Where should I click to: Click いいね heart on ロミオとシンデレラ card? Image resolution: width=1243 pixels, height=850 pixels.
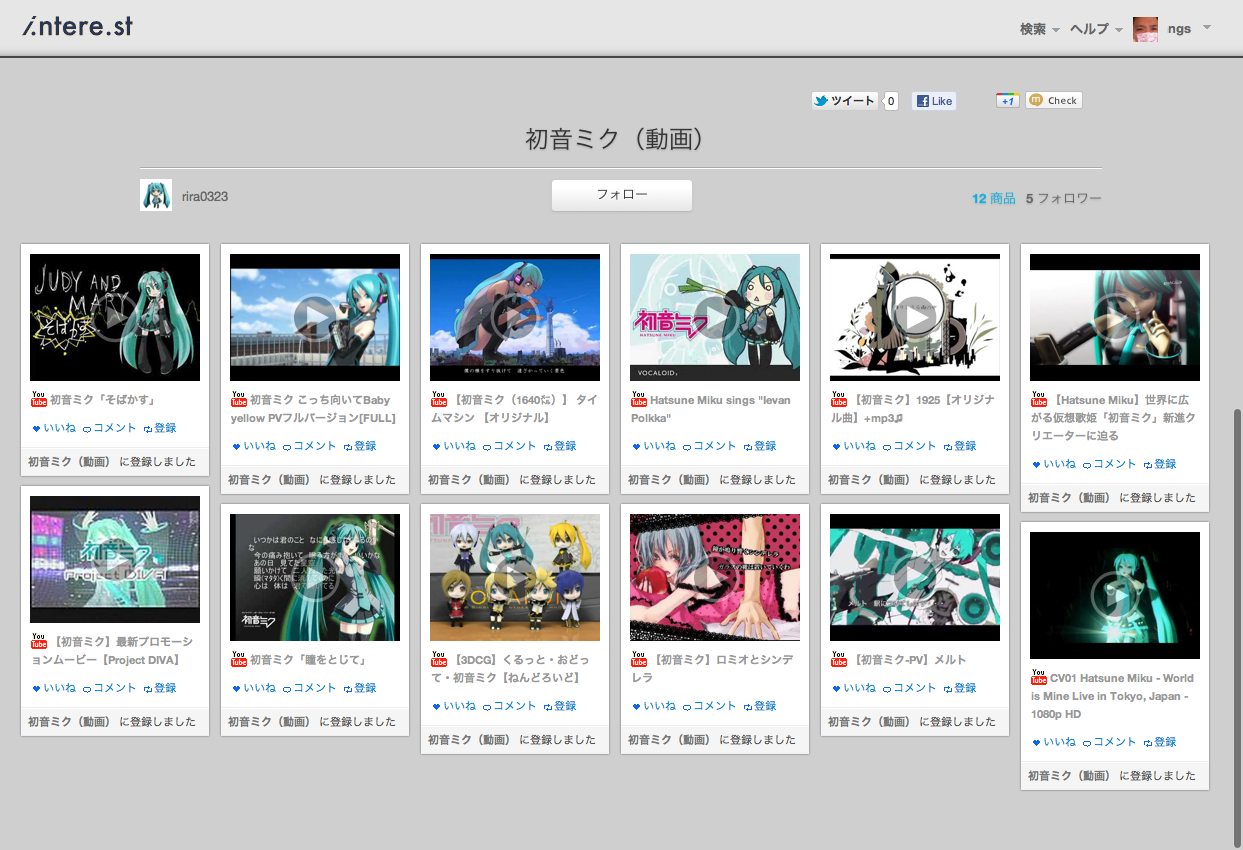tap(637, 706)
